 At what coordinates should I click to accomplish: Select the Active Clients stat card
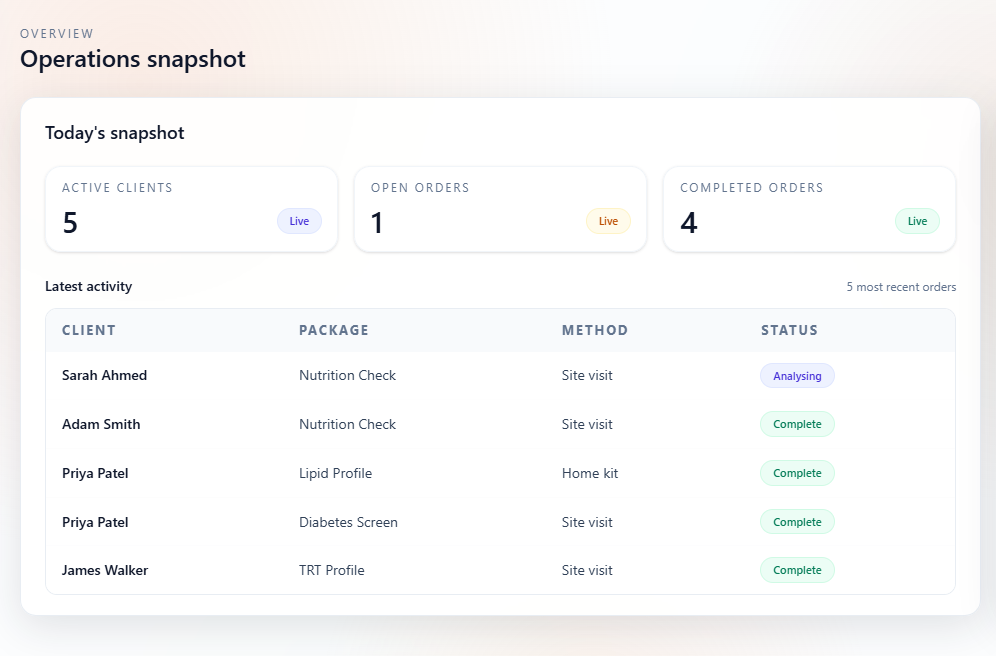(x=191, y=208)
